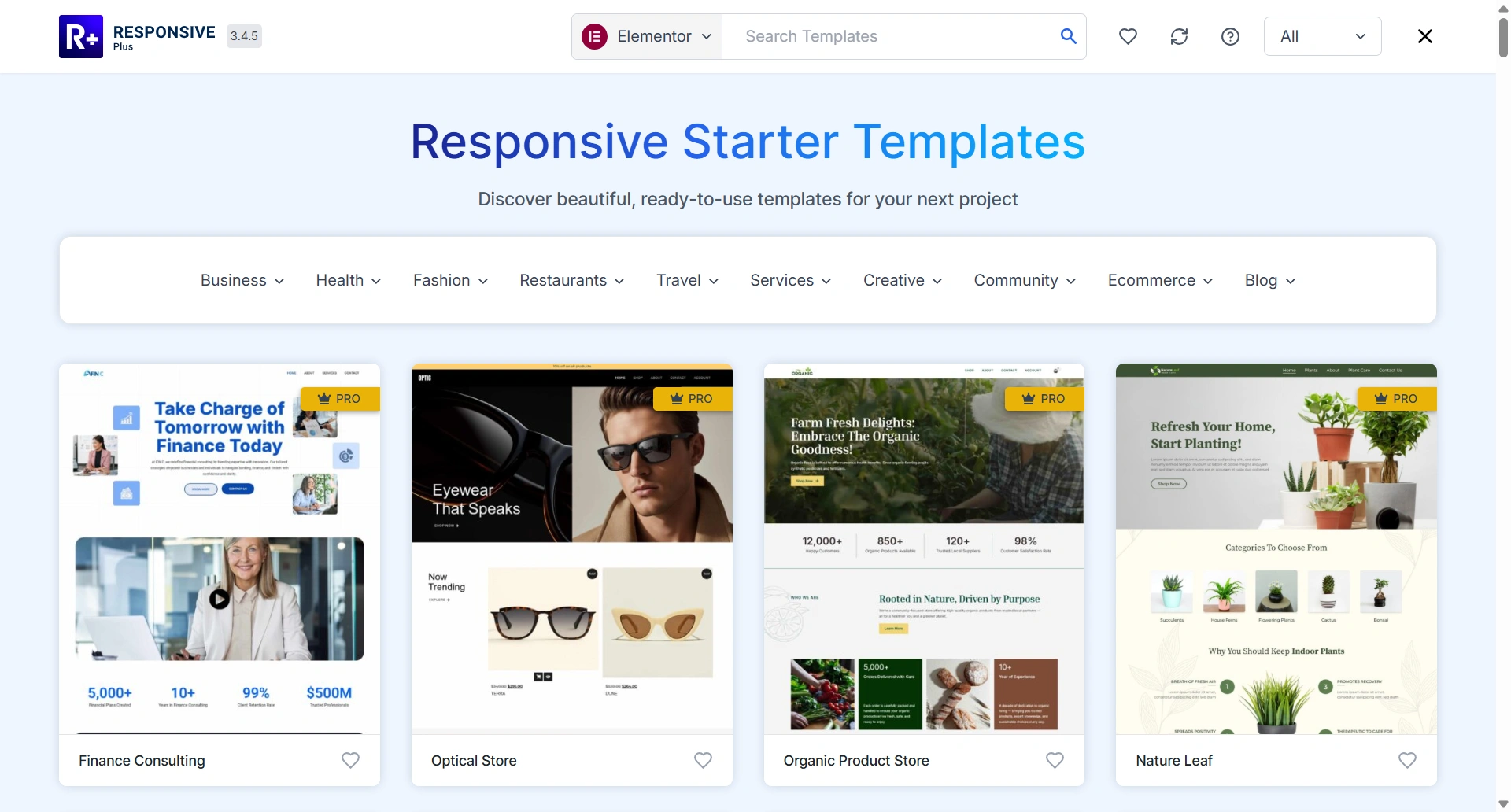Image resolution: width=1511 pixels, height=812 pixels.
Task: Open the Organic Product Store template preview
Action: coord(924,549)
